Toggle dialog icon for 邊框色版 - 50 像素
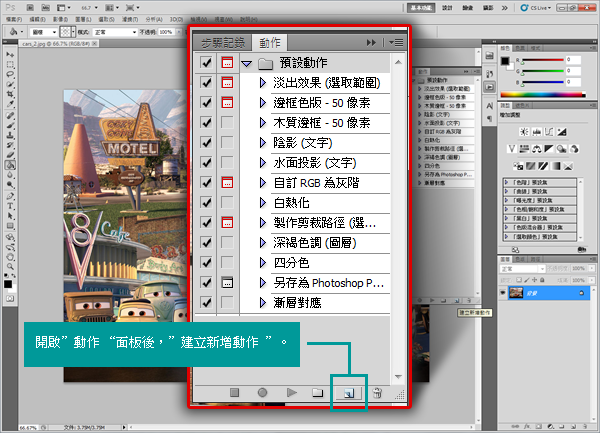 [227, 103]
